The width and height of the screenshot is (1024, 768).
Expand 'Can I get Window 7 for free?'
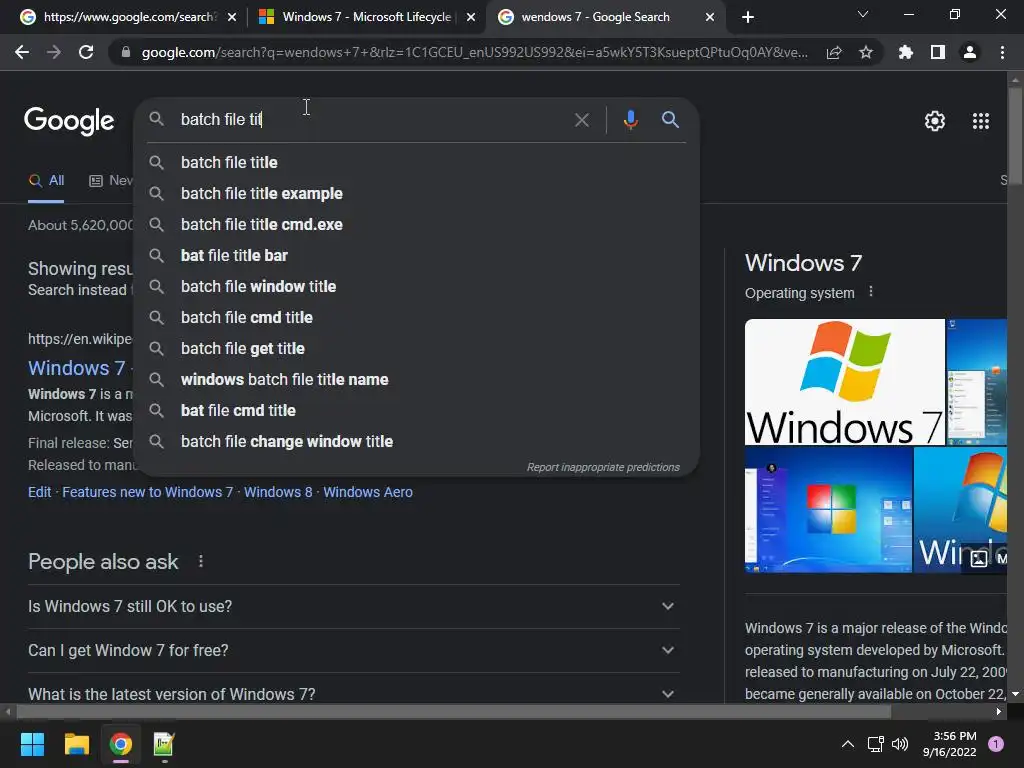[x=353, y=650]
